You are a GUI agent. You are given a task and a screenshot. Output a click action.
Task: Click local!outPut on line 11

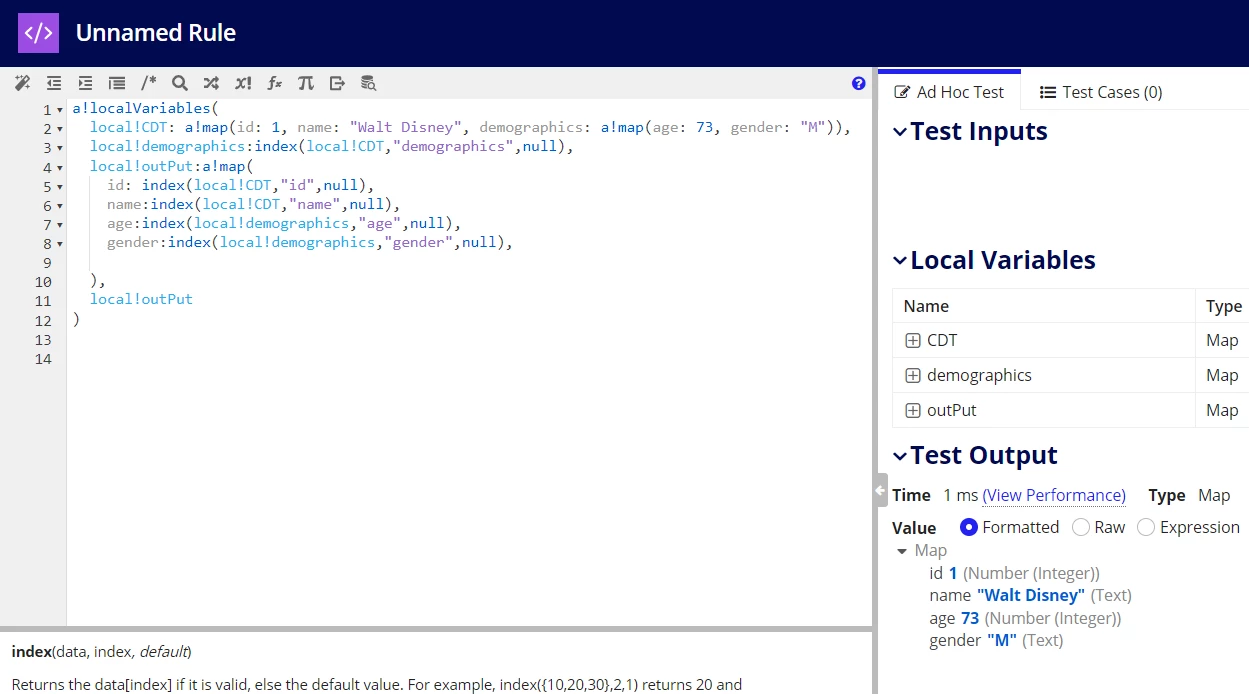(141, 299)
